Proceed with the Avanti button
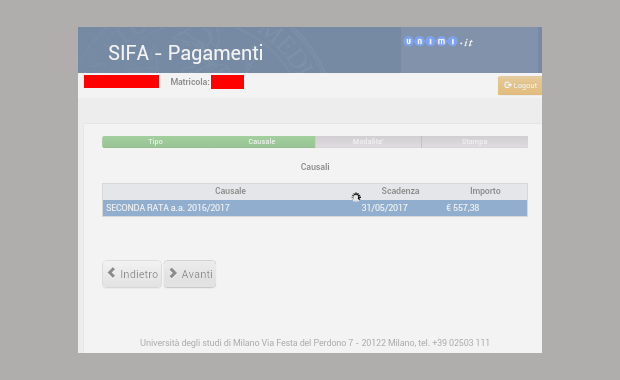The image size is (620, 380). click(x=190, y=274)
